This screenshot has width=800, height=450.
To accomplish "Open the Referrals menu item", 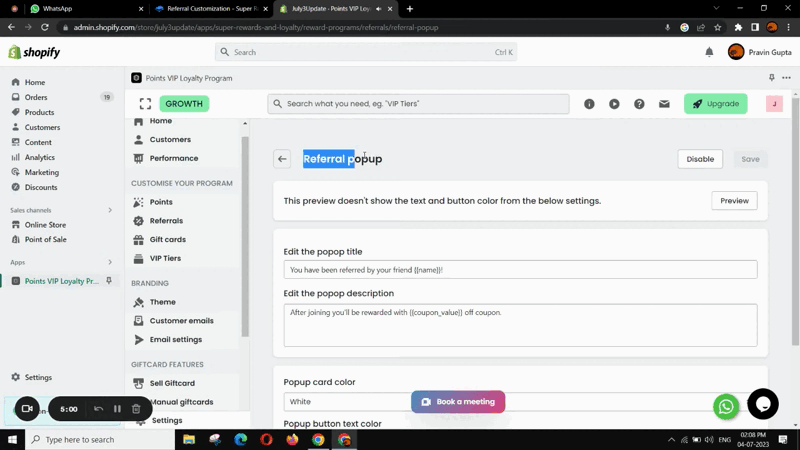I will point(166,221).
